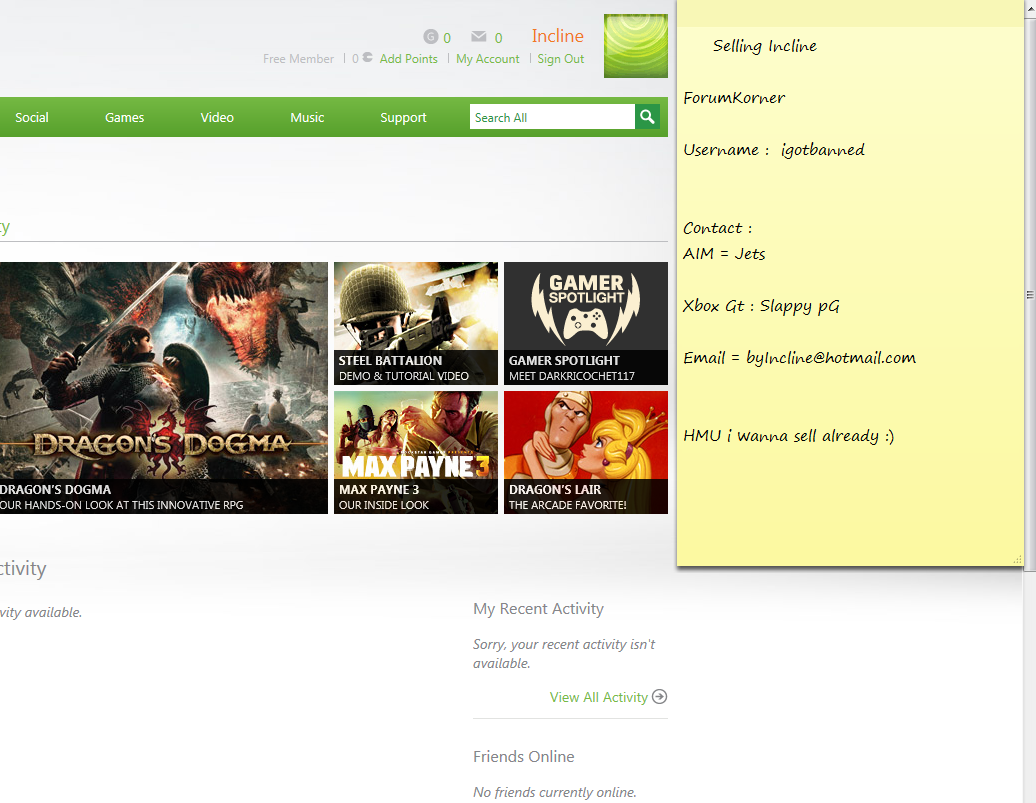
Task: Click the page vertical scrollbar
Action: pos(1030,294)
